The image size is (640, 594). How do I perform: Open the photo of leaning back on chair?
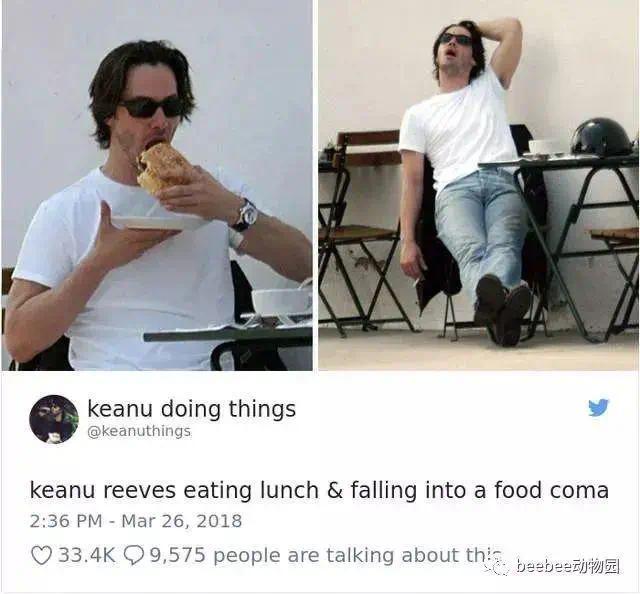point(478,185)
